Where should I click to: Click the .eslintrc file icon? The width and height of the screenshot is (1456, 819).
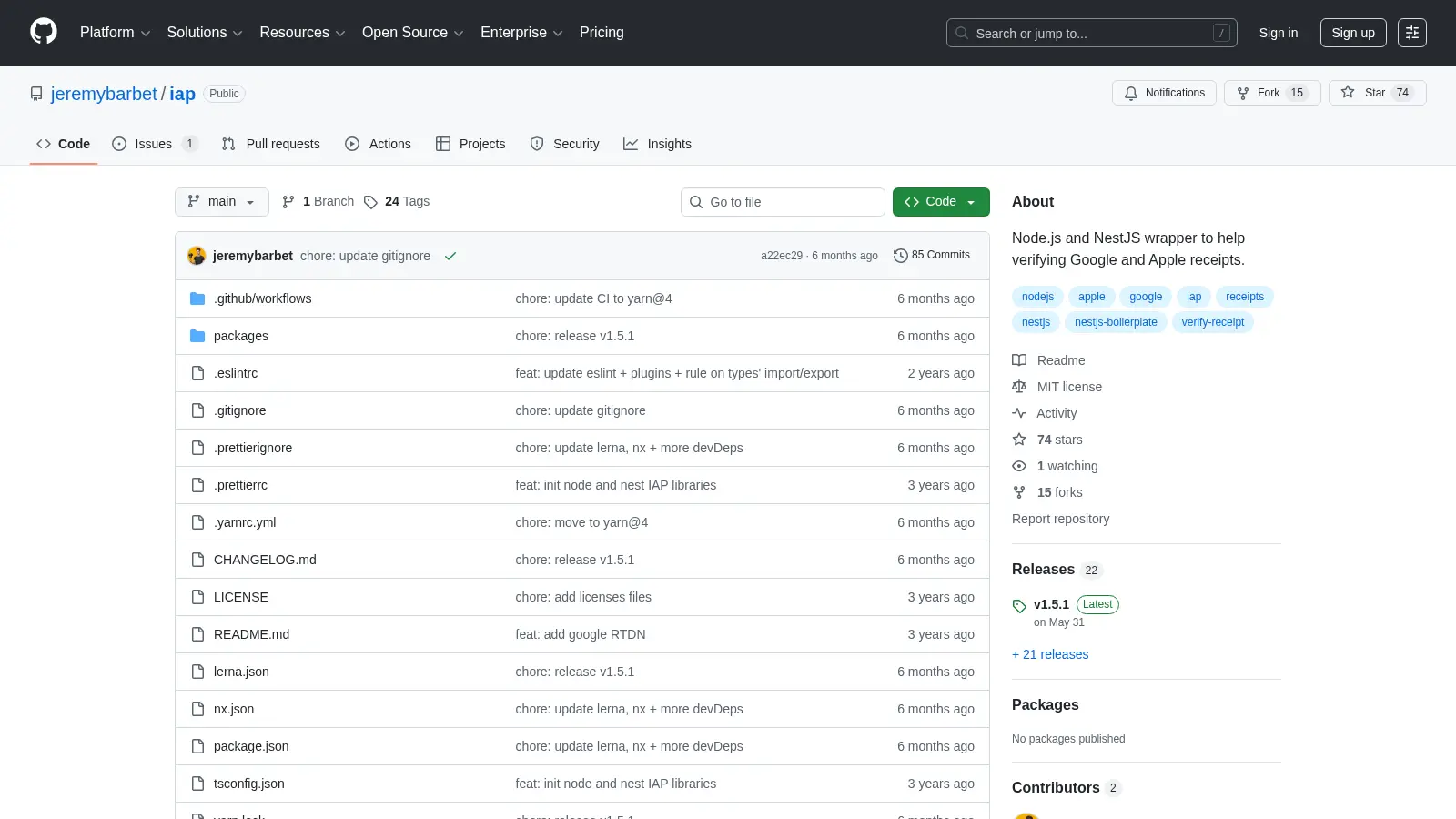point(197,373)
